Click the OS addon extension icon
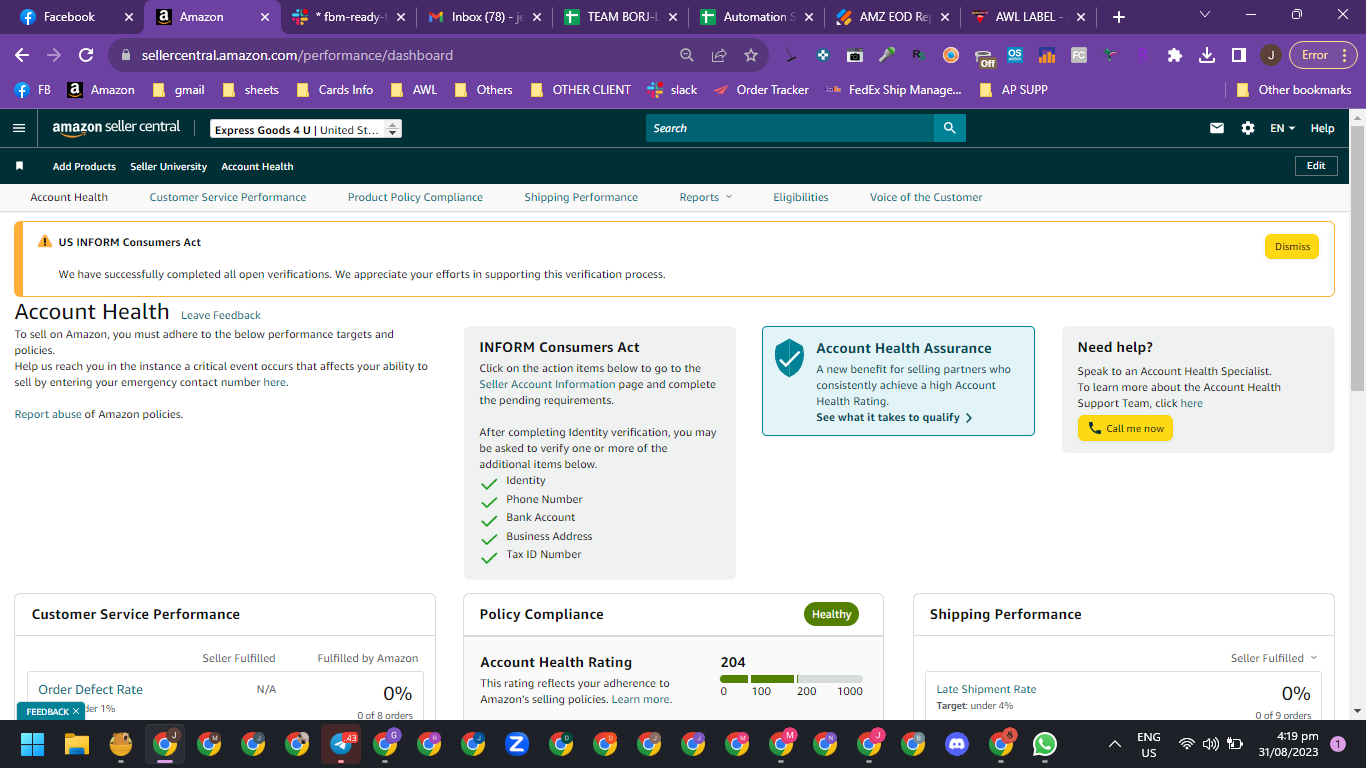The height and width of the screenshot is (768, 1366). [x=1015, y=55]
